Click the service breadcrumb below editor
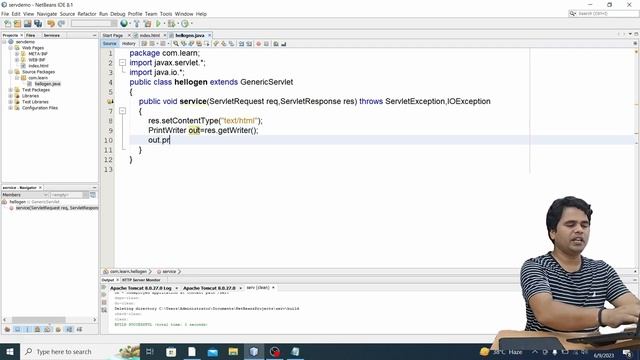640x360 pixels. tap(169, 271)
